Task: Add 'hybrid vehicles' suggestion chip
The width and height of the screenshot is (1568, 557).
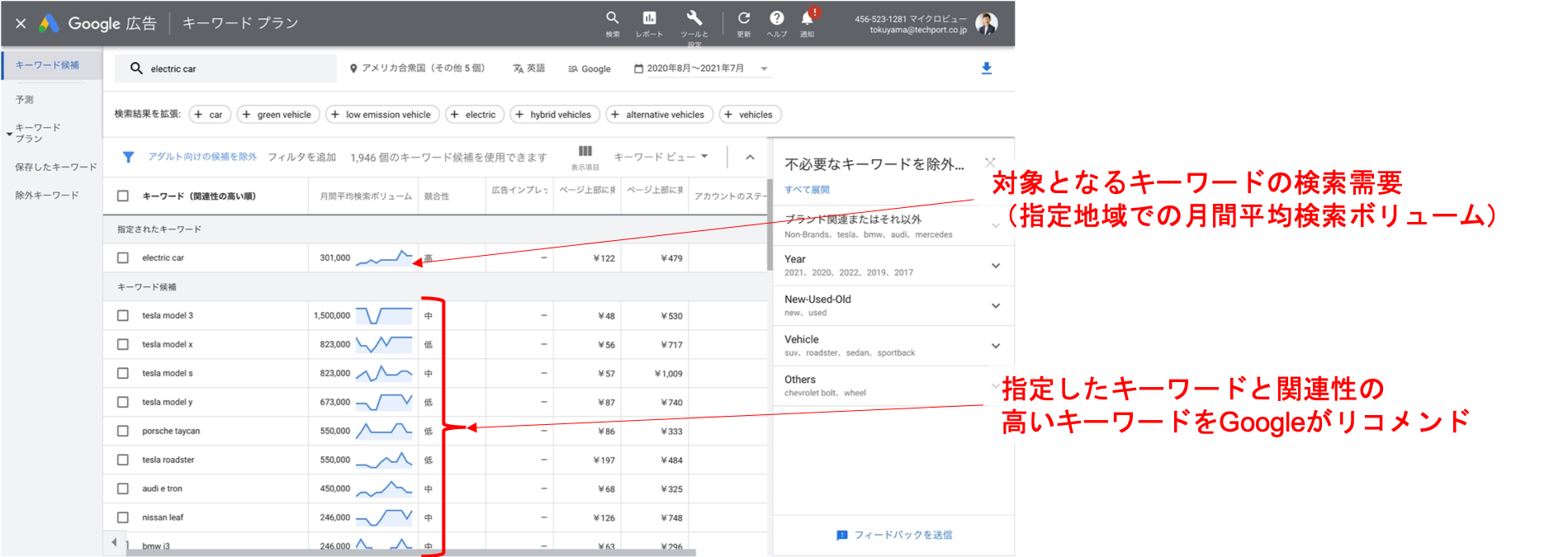Action: pyautogui.click(x=555, y=115)
